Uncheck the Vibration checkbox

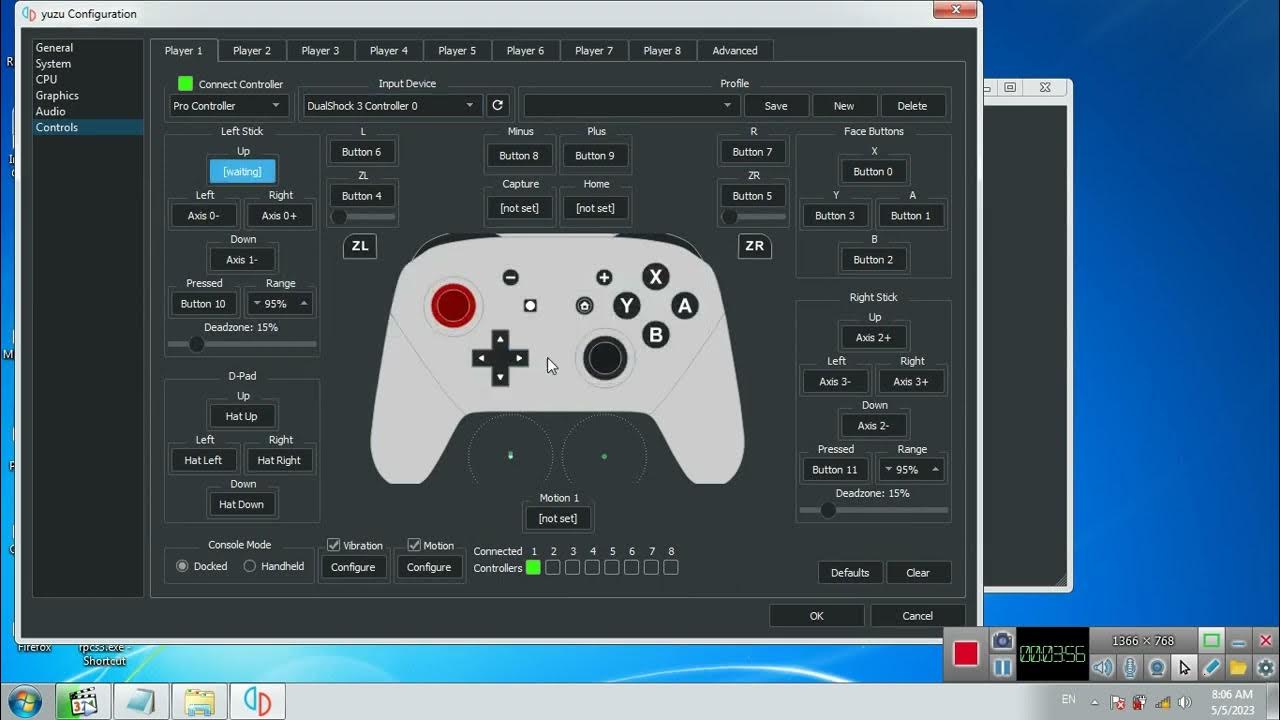pyautogui.click(x=334, y=545)
